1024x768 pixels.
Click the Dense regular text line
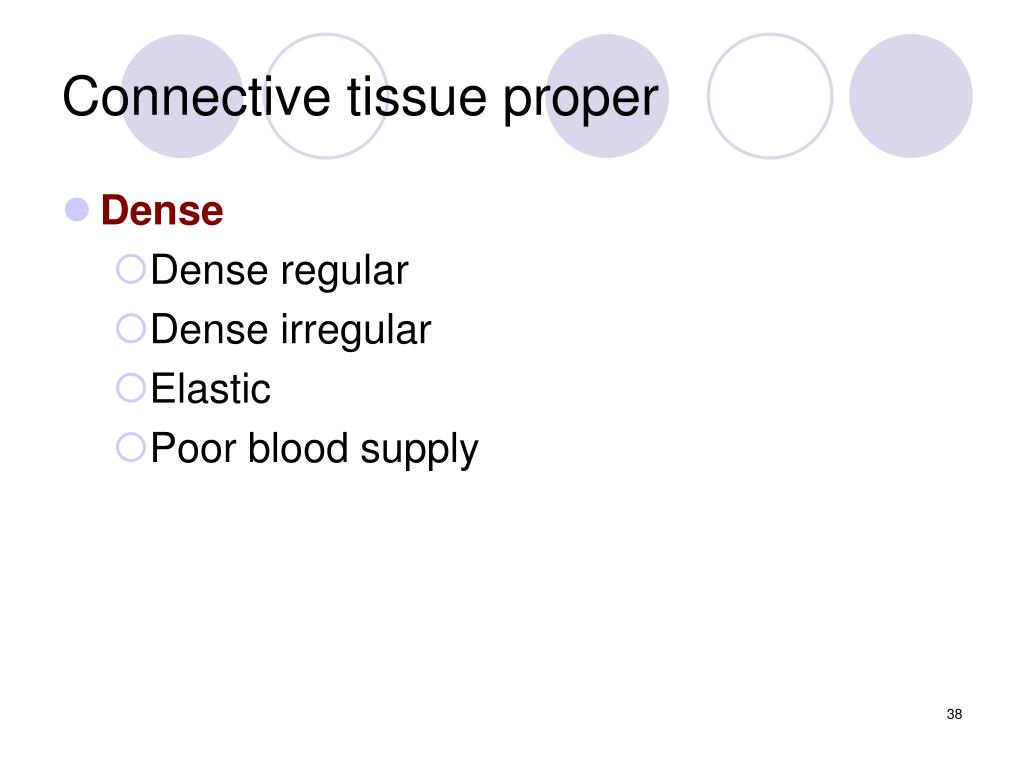point(280,270)
